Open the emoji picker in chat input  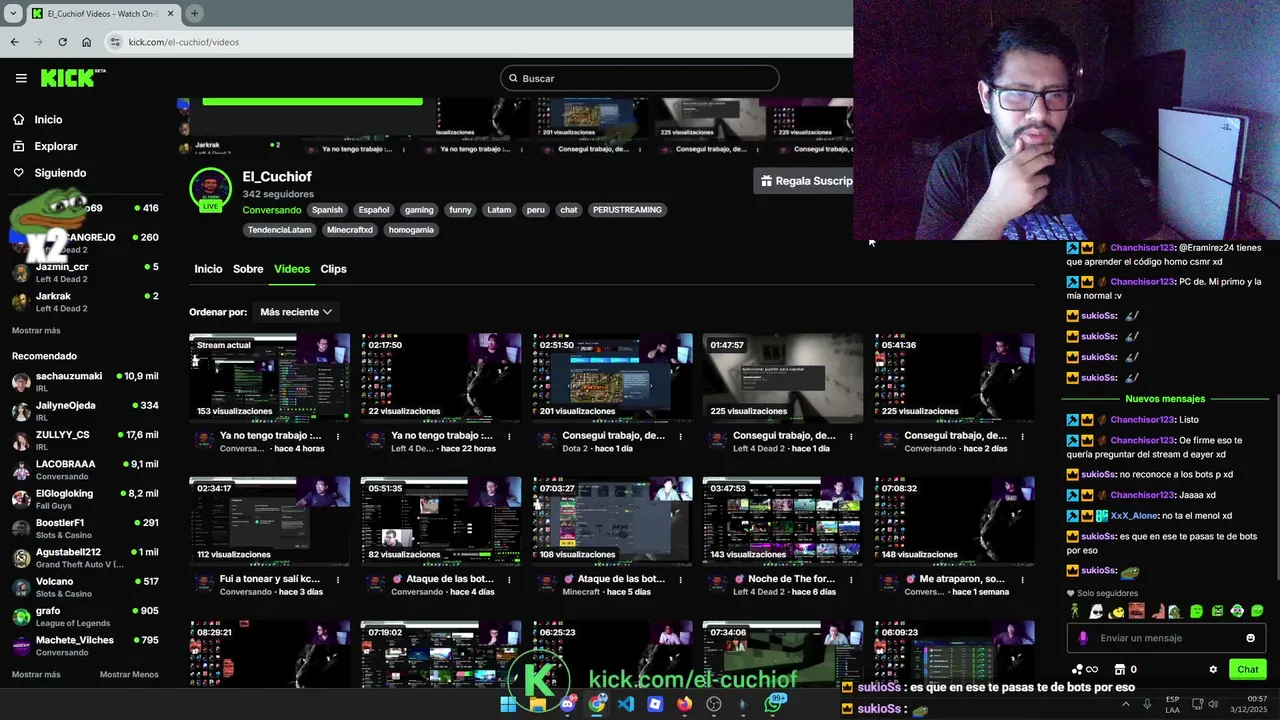pyautogui.click(x=1250, y=638)
